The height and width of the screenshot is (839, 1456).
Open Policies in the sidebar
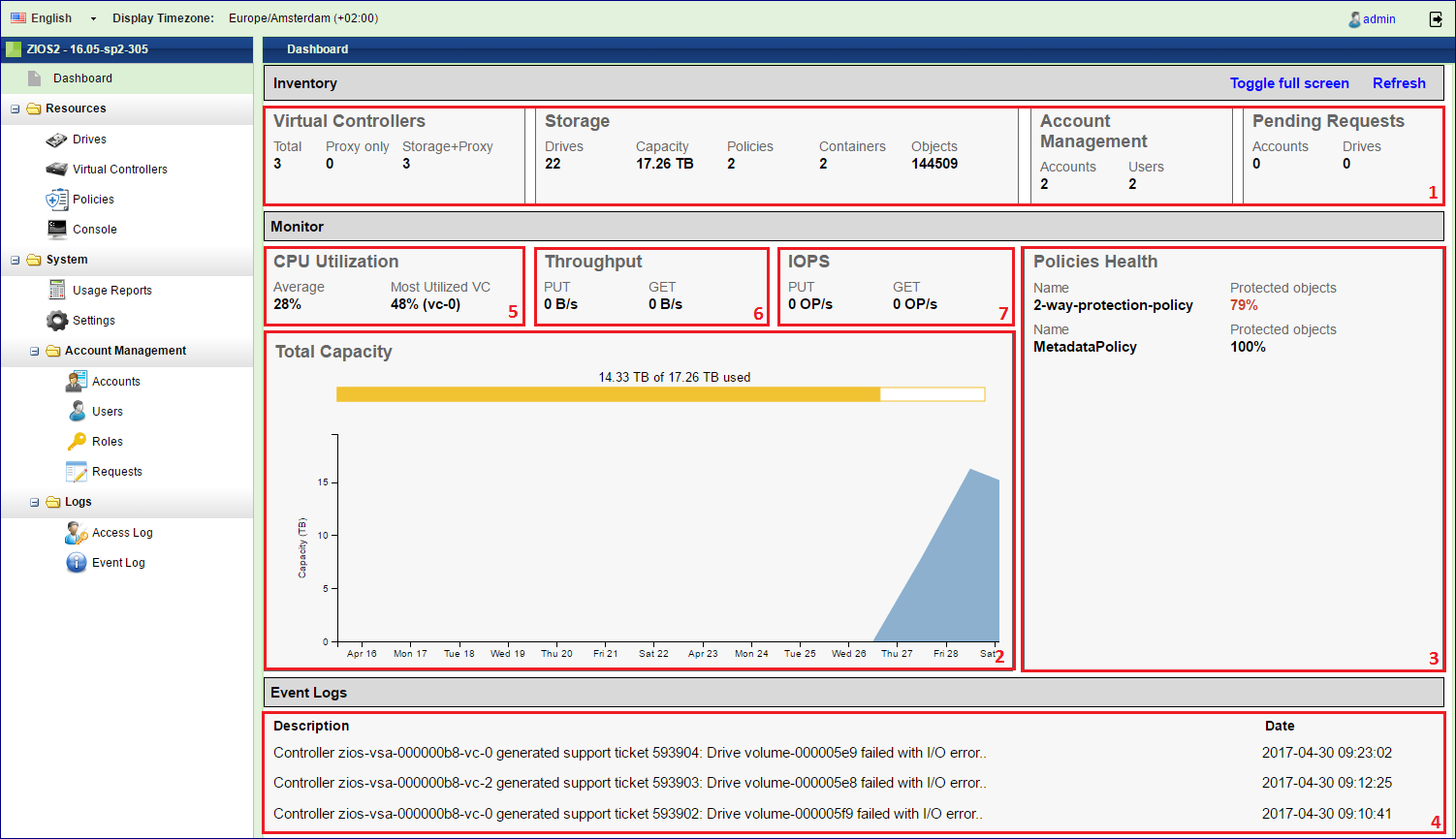93,200
